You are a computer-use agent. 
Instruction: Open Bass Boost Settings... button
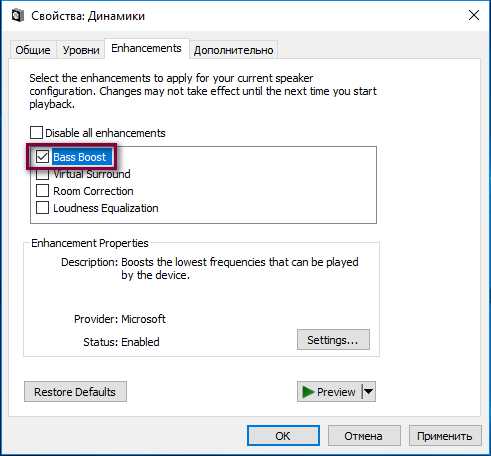coord(333,340)
